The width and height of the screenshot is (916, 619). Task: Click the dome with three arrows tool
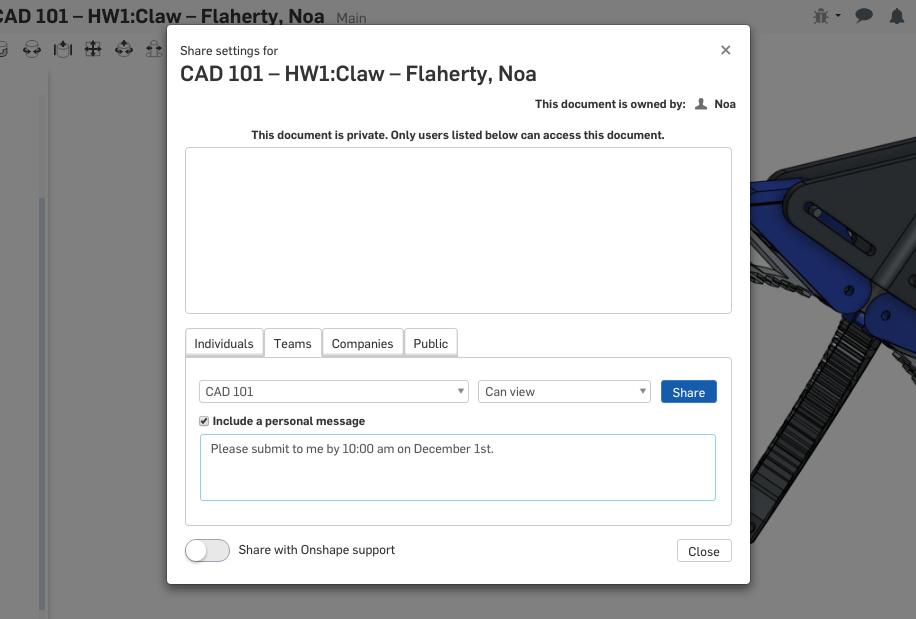(x=124, y=49)
